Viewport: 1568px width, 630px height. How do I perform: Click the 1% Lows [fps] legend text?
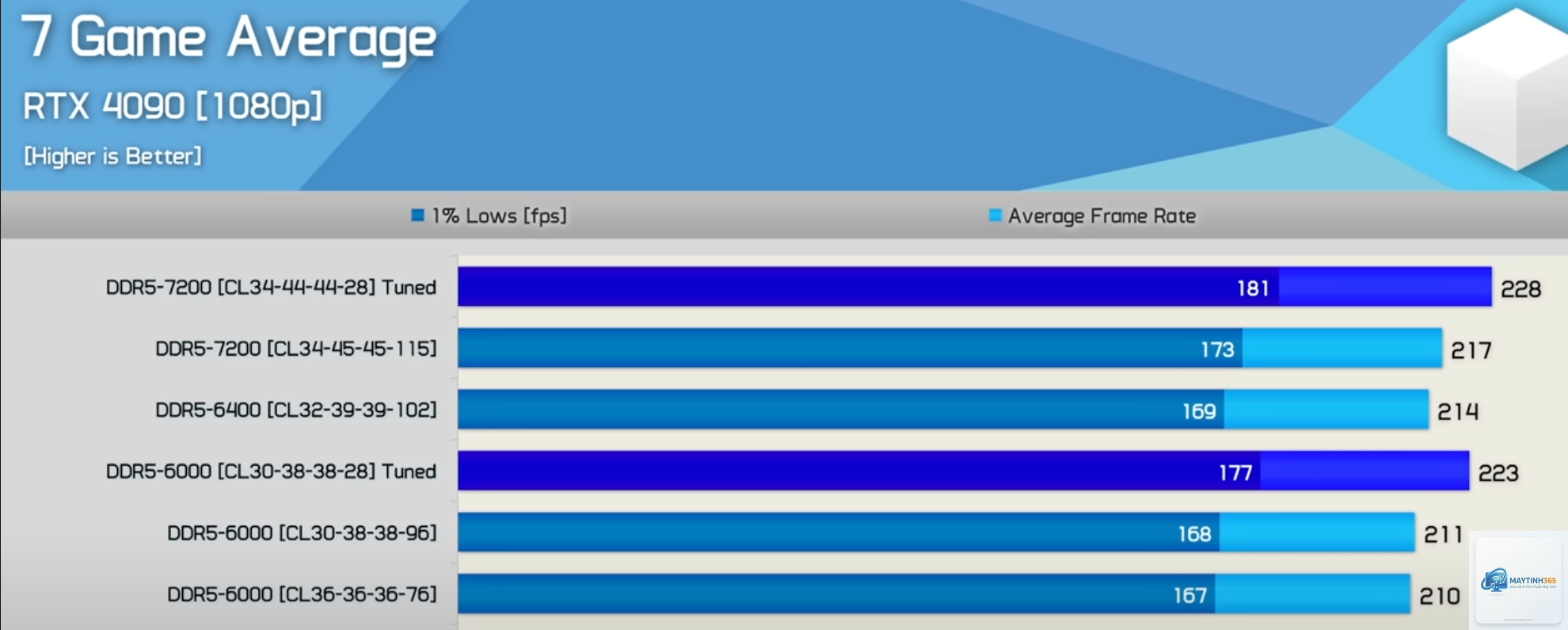499,216
